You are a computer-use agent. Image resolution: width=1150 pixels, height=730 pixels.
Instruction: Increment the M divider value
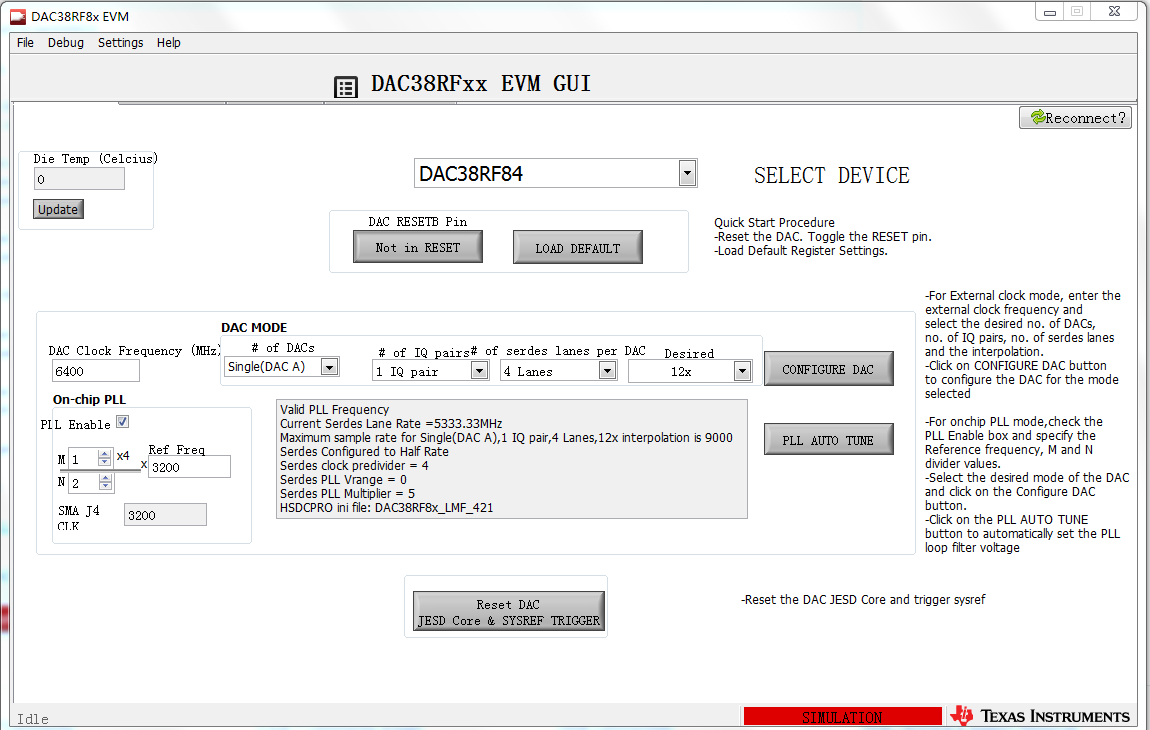point(105,454)
